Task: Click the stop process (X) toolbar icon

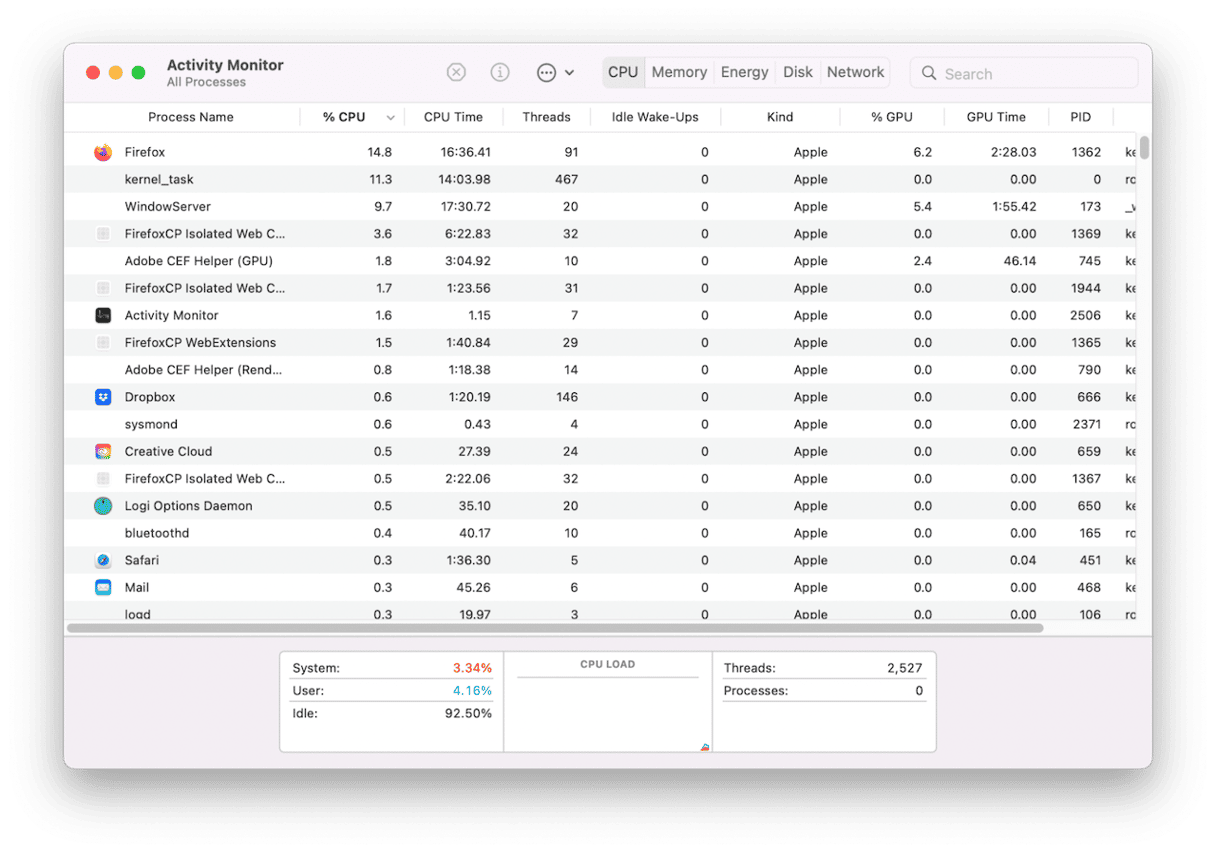Action: (456, 72)
